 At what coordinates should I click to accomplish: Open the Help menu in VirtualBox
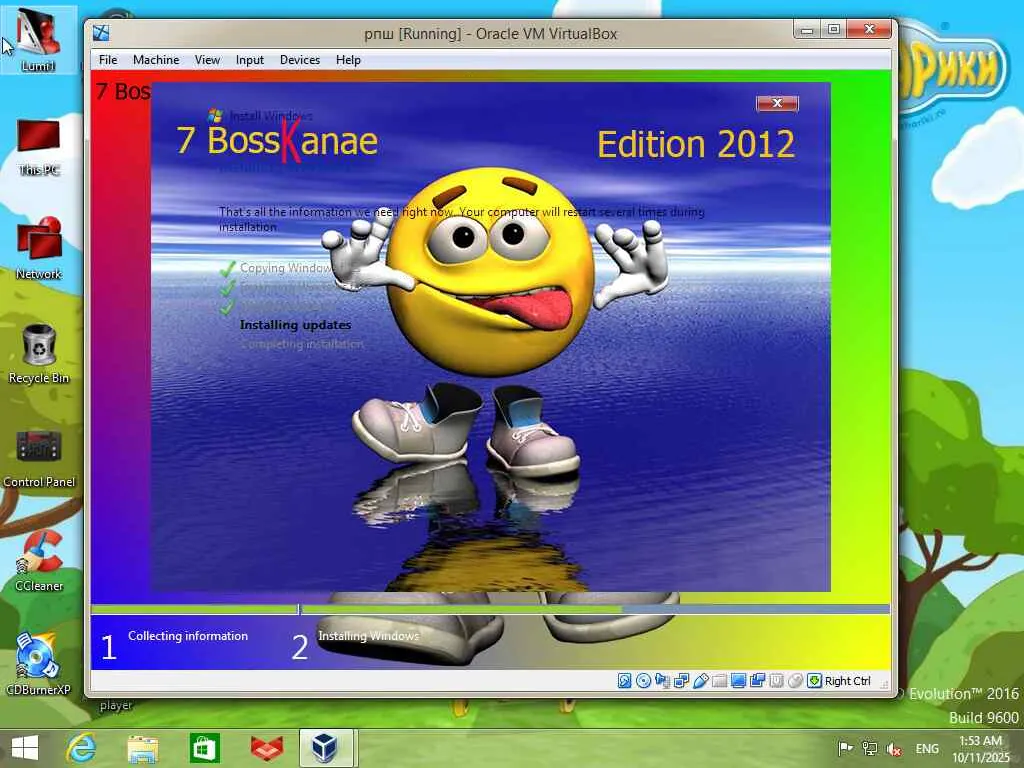(348, 59)
